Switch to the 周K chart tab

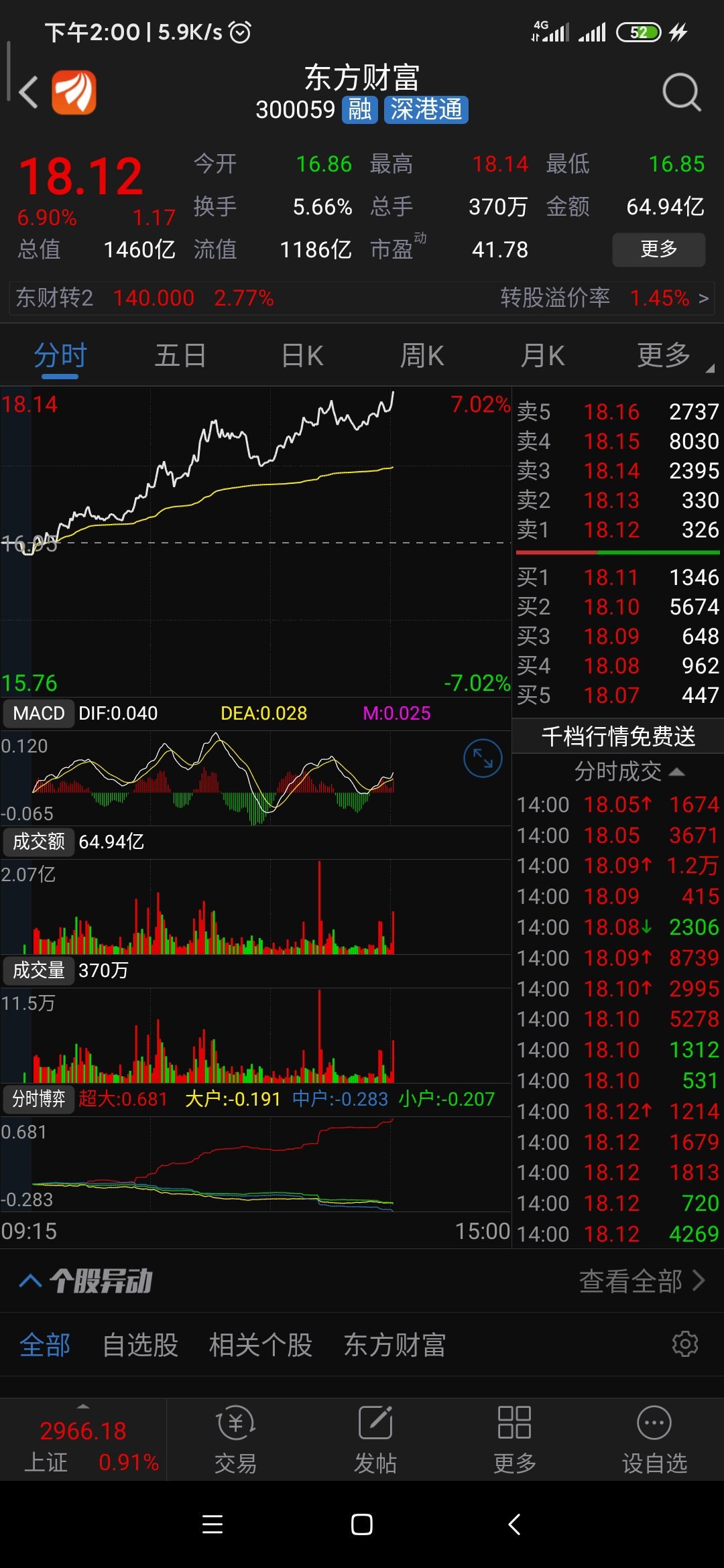pyautogui.click(x=422, y=356)
